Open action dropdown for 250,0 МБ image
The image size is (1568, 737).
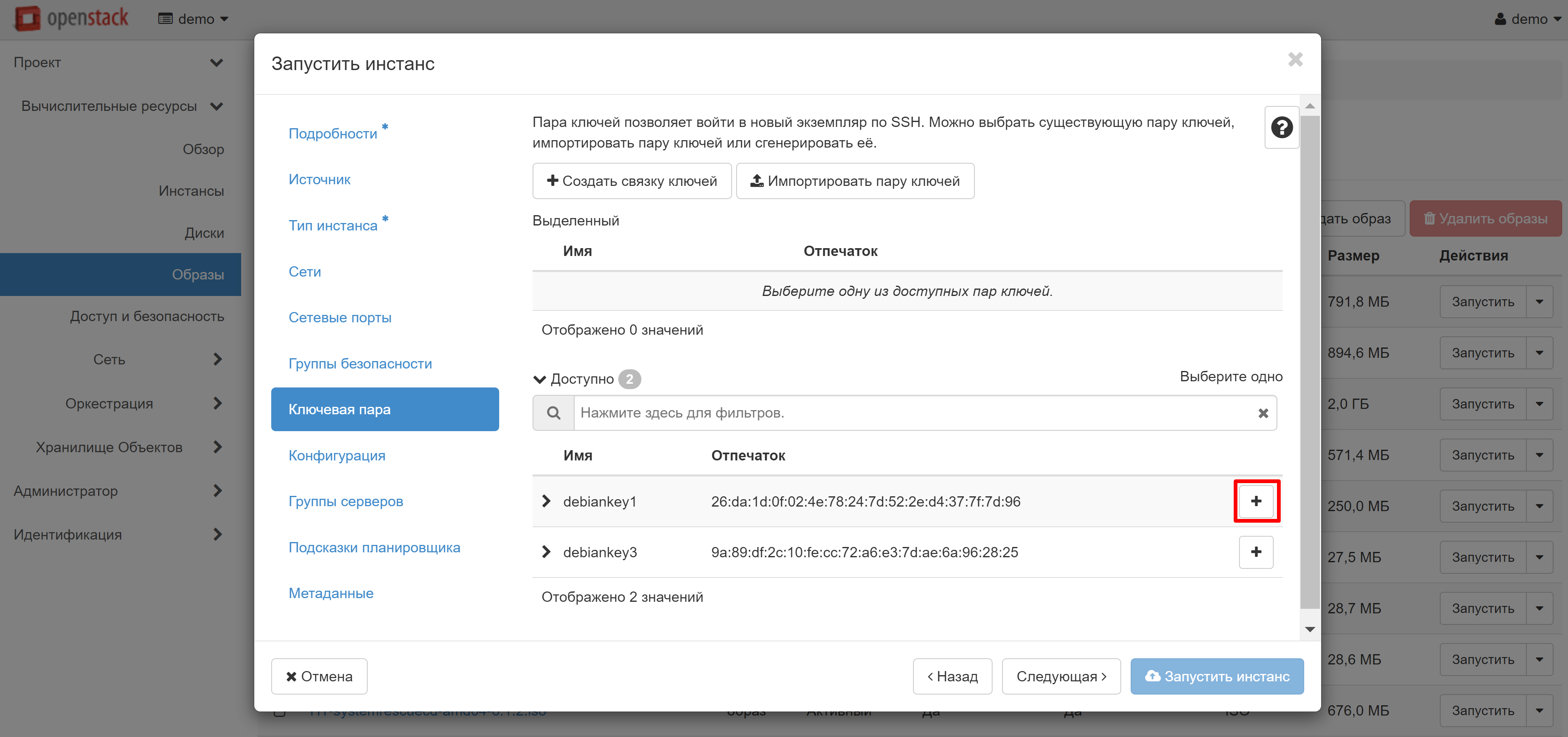click(x=1539, y=506)
